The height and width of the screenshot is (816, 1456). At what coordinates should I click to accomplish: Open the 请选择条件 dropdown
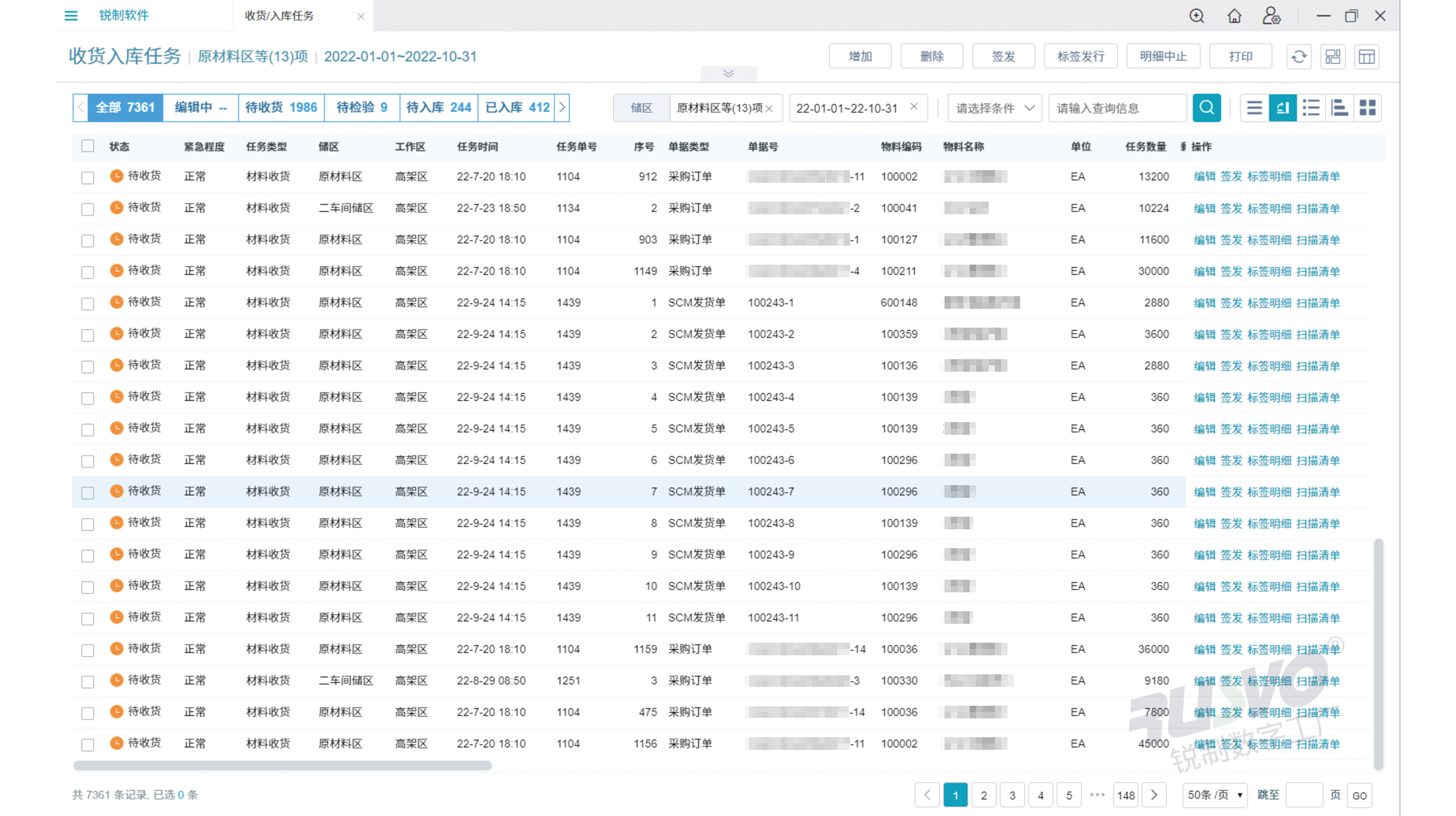[995, 108]
